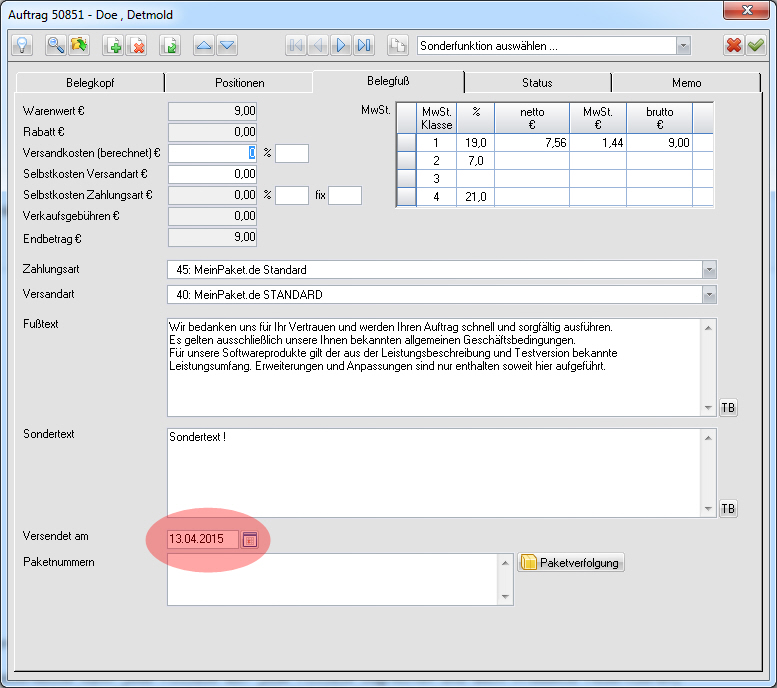The width and height of the screenshot is (777, 688).
Task: Open the Versandart dropdown
Action: click(709, 295)
